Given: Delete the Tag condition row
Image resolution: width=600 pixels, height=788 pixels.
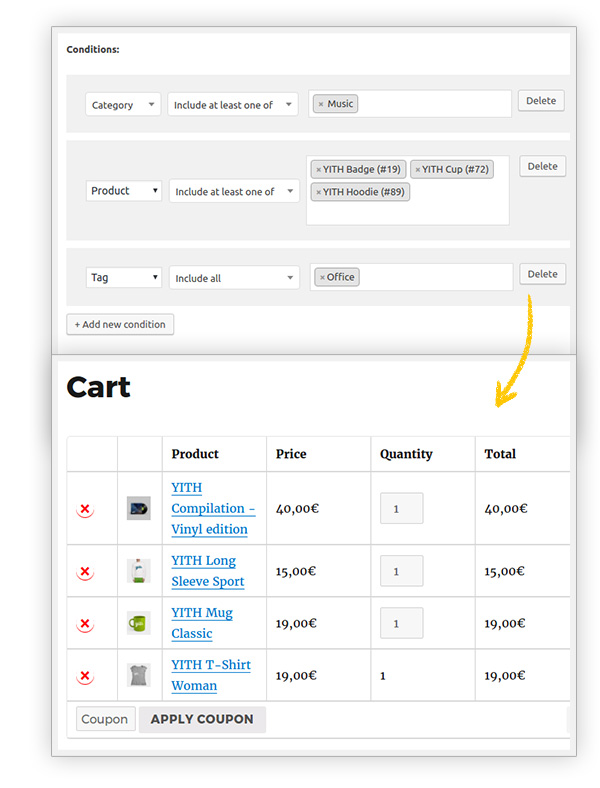Looking at the screenshot, I should pos(542,274).
